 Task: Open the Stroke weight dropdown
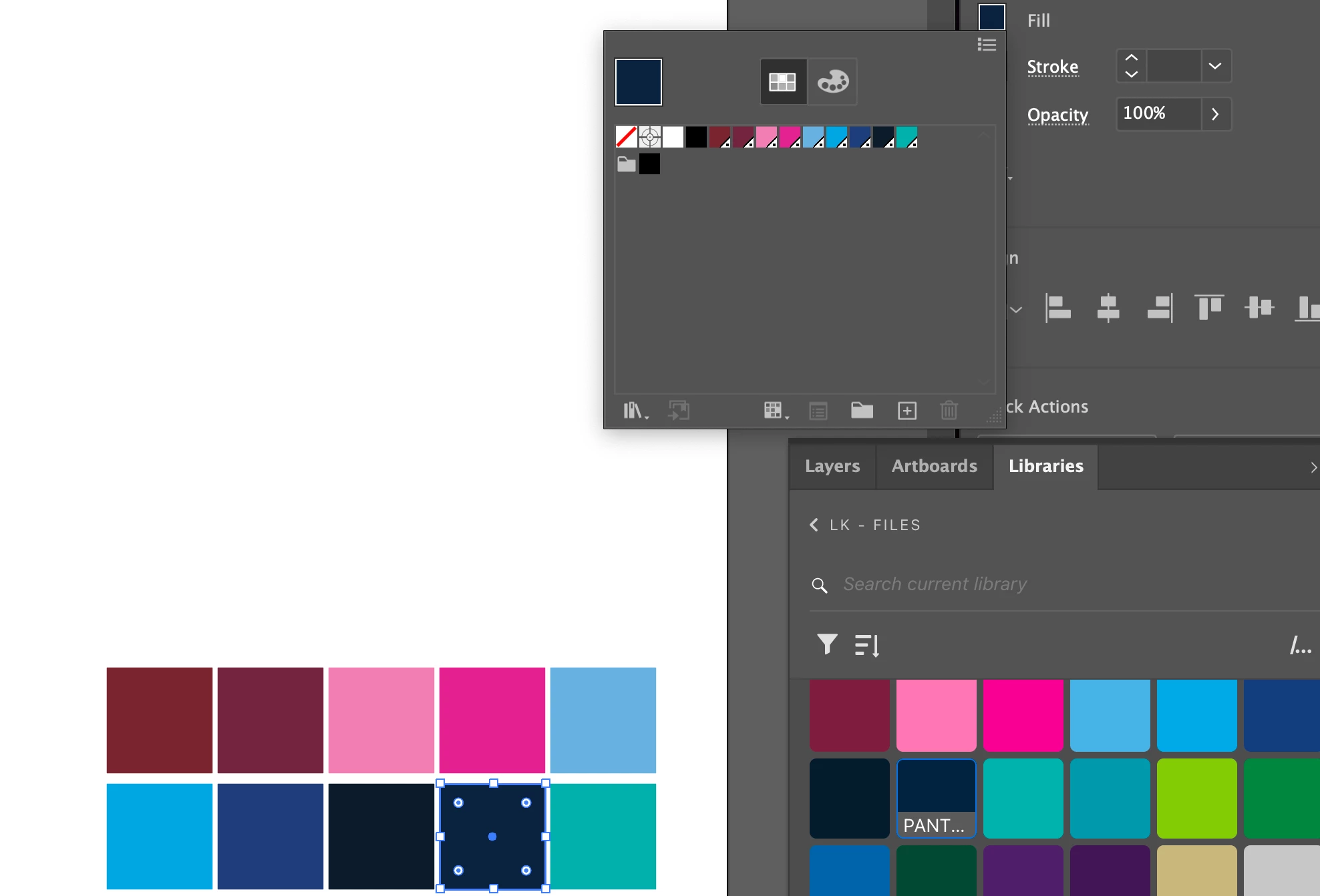1215,66
